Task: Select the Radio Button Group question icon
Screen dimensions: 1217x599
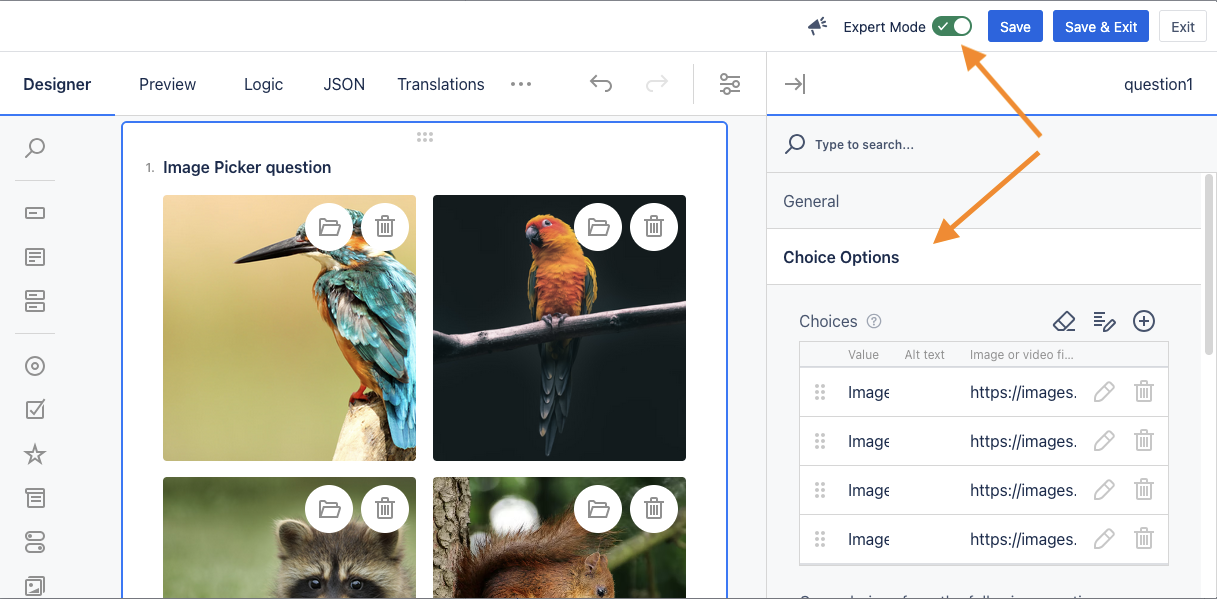Action: [x=34, y=366]
